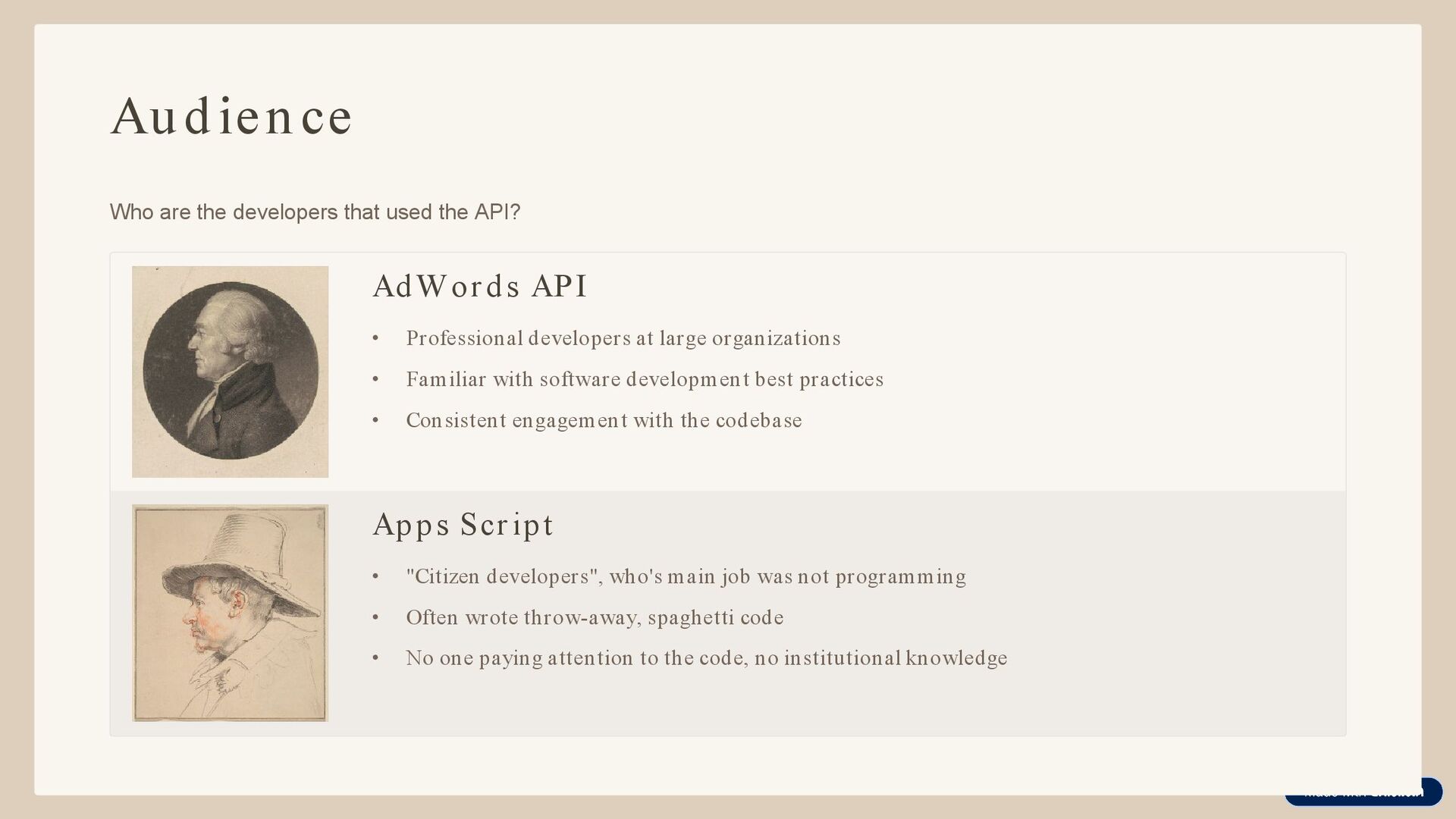
Task: Click the "Audience" slide title
Action: 231,117
